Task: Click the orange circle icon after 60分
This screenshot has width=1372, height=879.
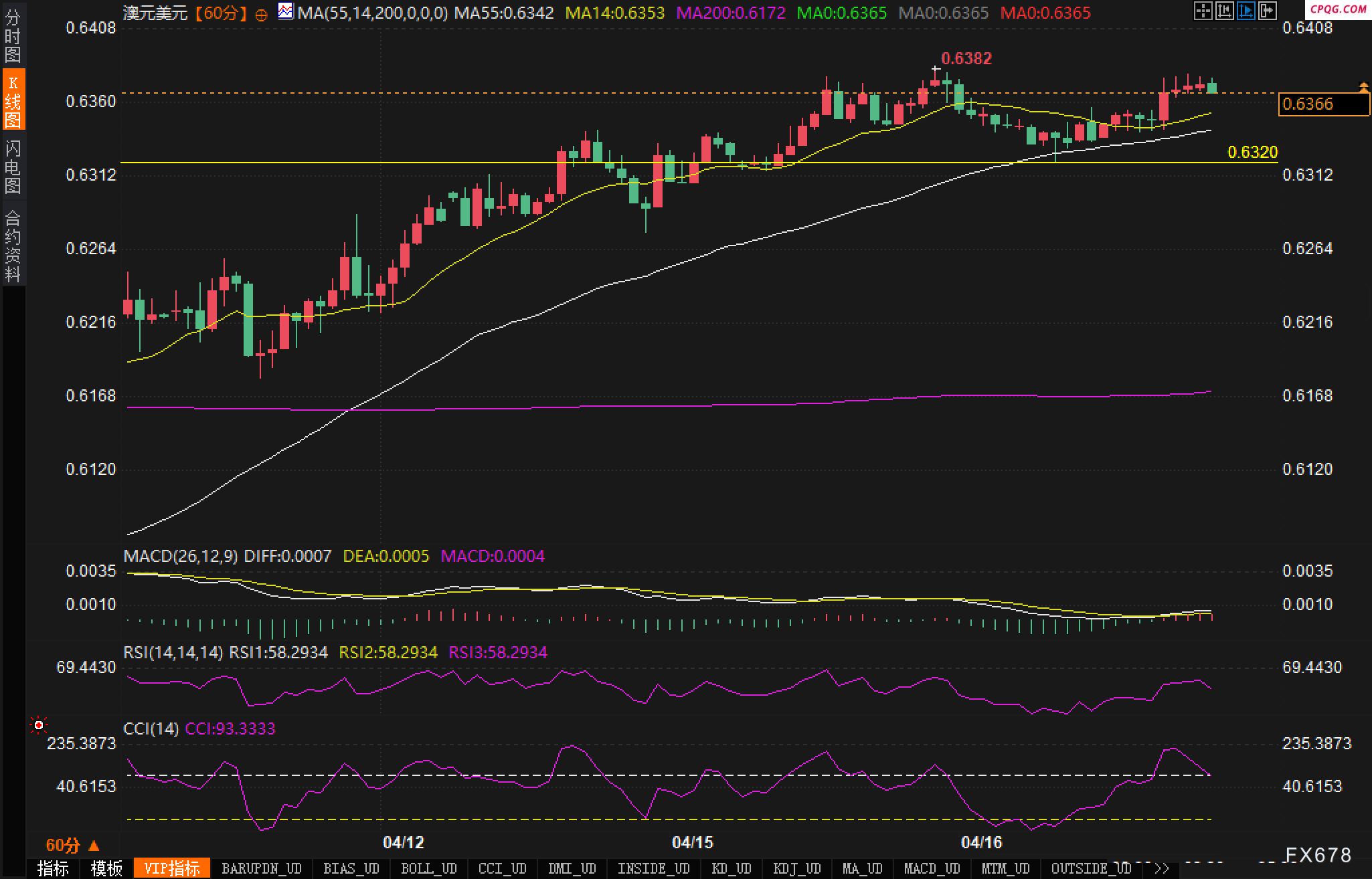Action: pyautogui.click(x=262, y=14)
